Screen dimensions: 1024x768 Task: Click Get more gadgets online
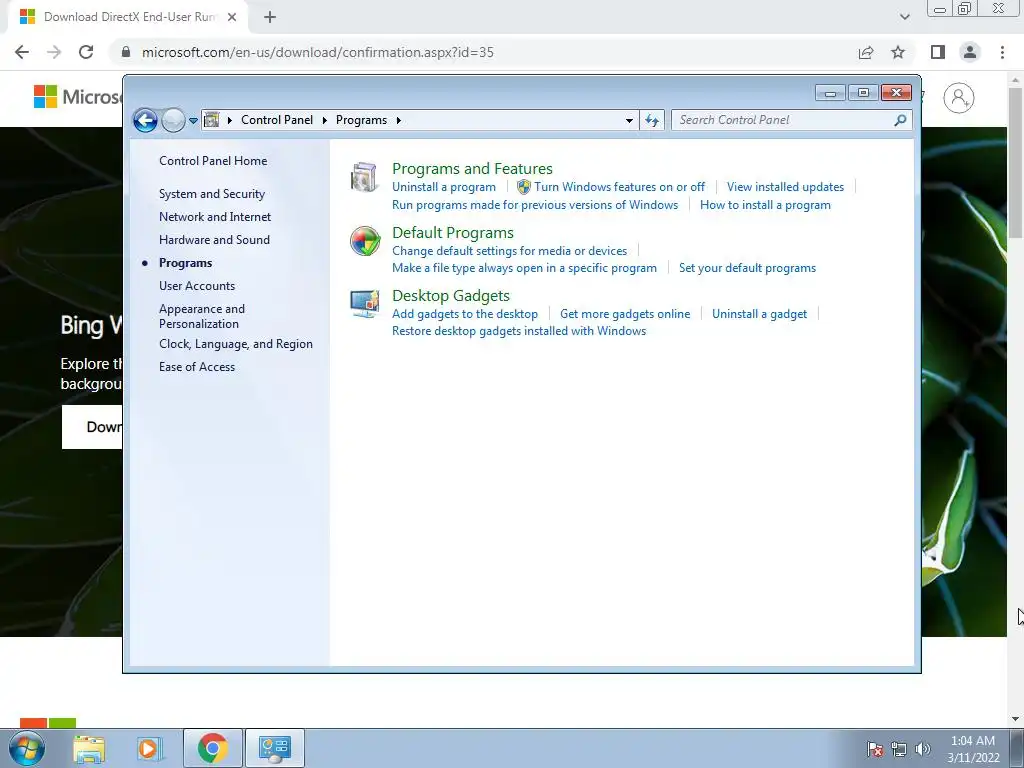(x=625, y=314)
